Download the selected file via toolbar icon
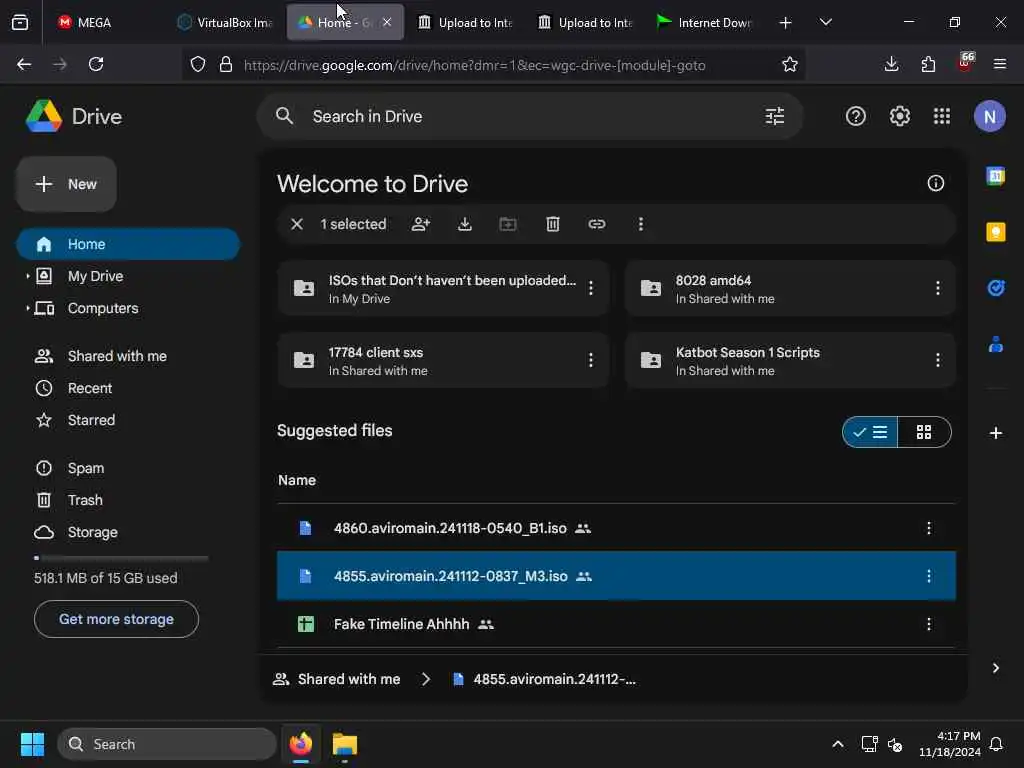1024x768 pixels. point(464,224)
